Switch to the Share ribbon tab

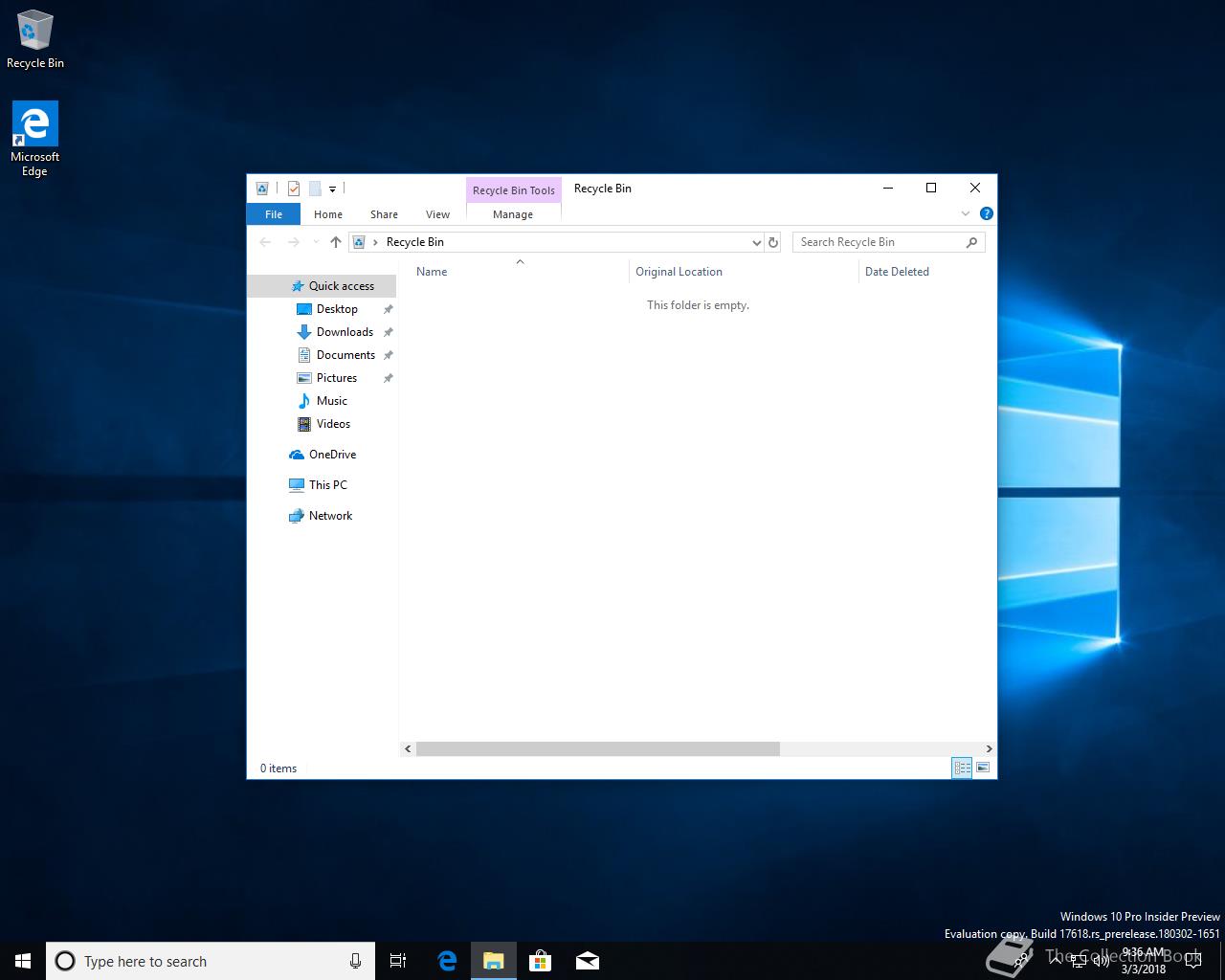384,214
